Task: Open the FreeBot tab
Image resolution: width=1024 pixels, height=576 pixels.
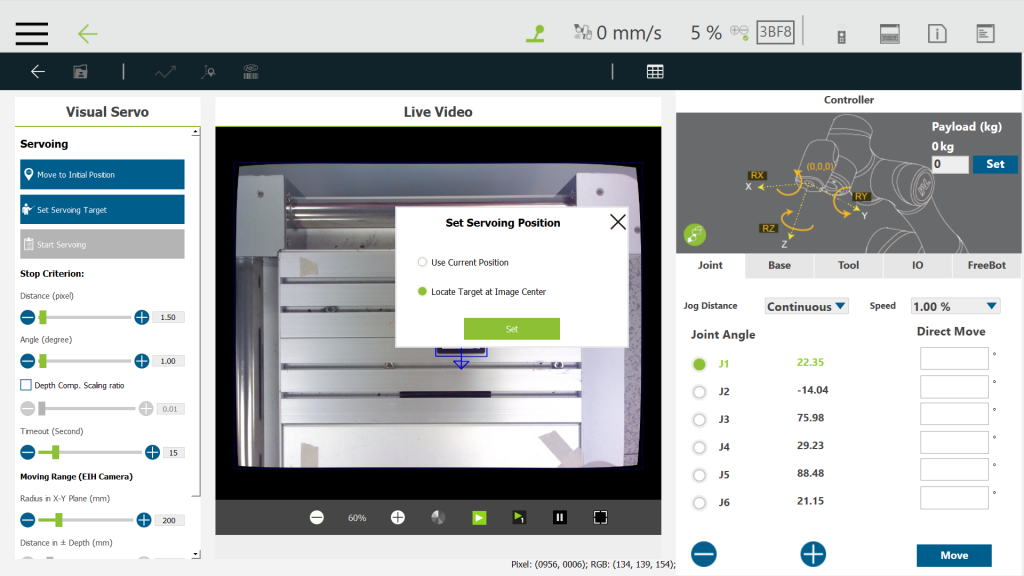Action: click(x=987, y=266)
